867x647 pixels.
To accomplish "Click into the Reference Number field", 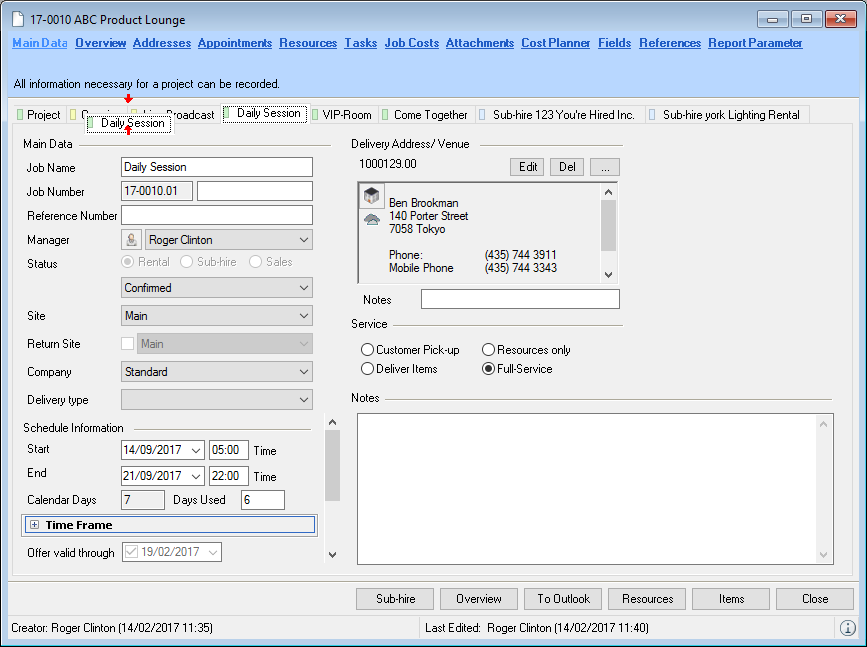I will tap(216, 215).
